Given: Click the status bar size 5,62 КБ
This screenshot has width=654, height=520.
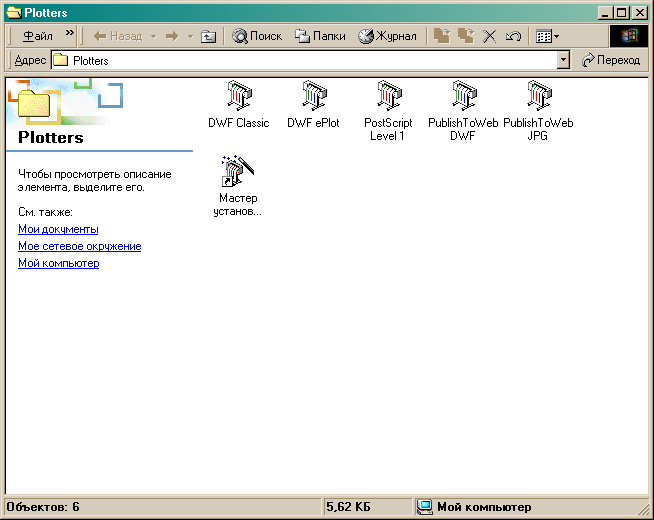Looking at the screenshot, I should (x=348, y=507).
